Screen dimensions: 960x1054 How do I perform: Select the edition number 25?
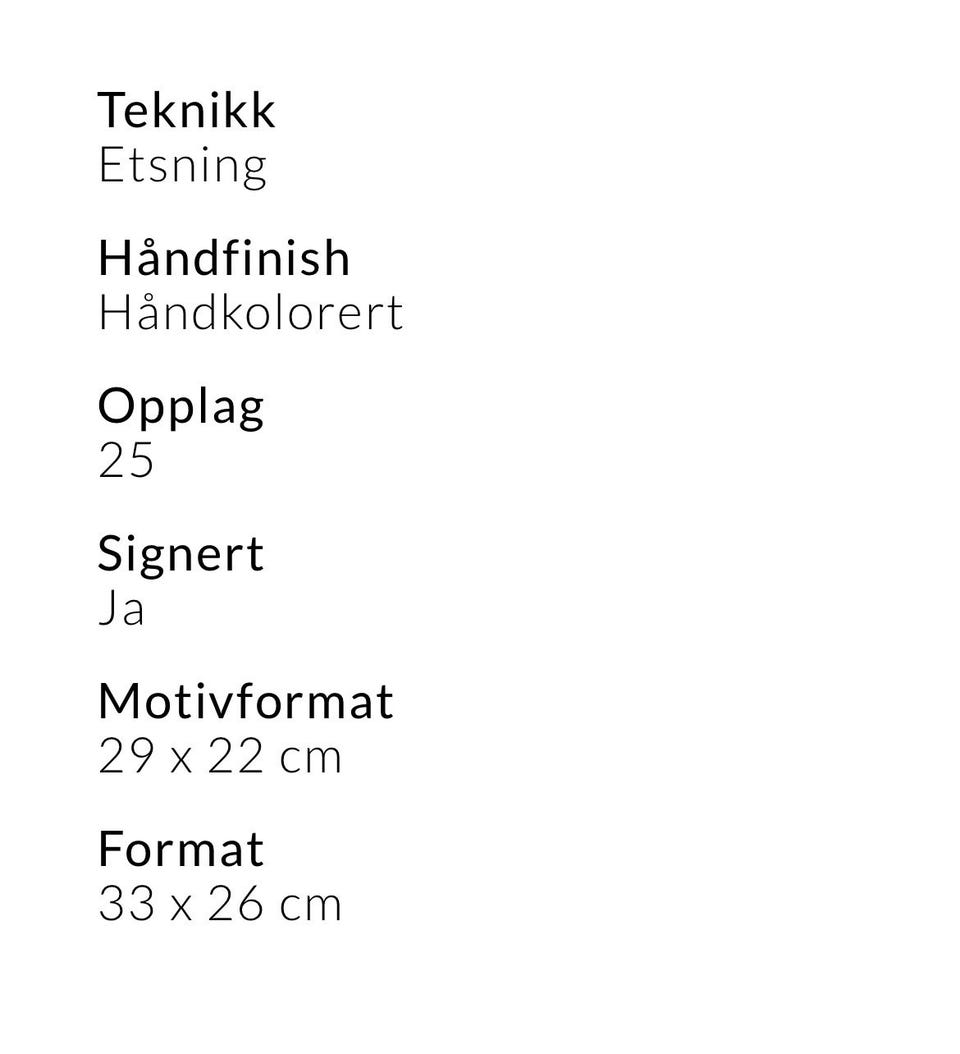pyautogui.click(x=126, y=461)
